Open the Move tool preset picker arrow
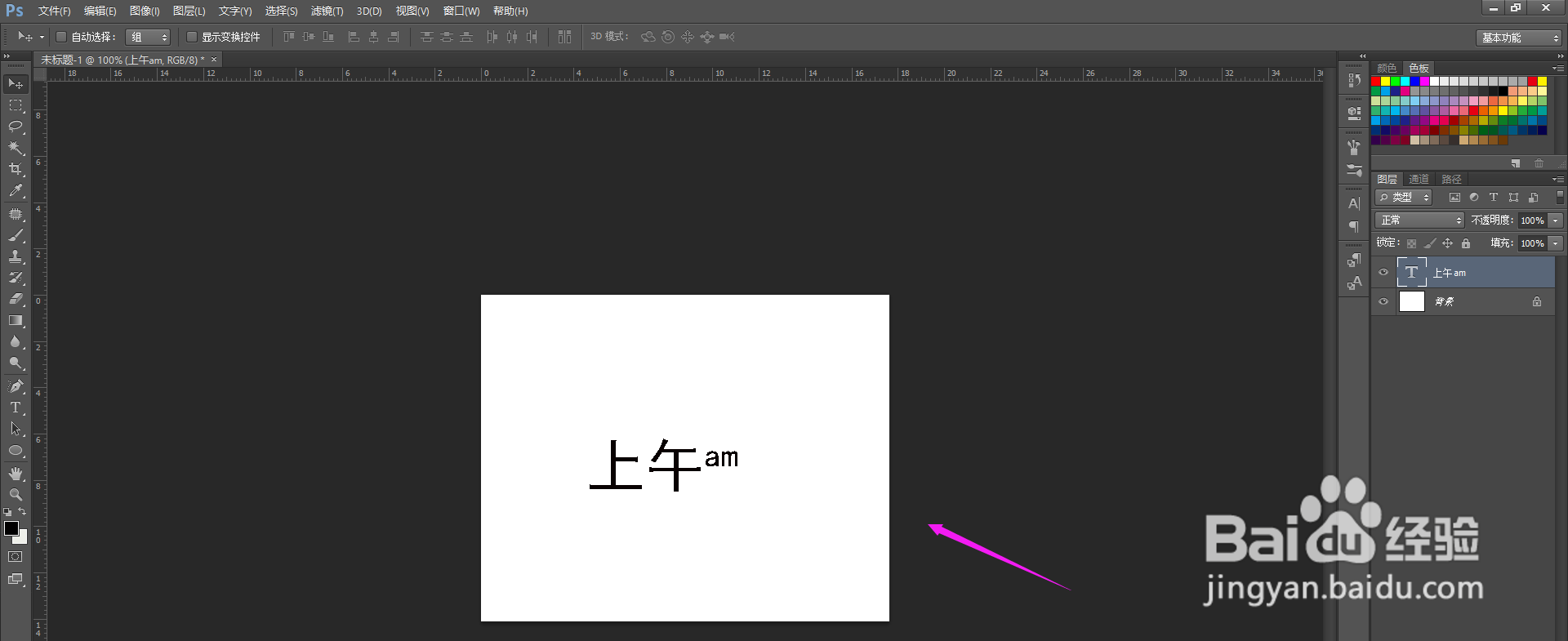1568x641 pixels. point(42,38)
